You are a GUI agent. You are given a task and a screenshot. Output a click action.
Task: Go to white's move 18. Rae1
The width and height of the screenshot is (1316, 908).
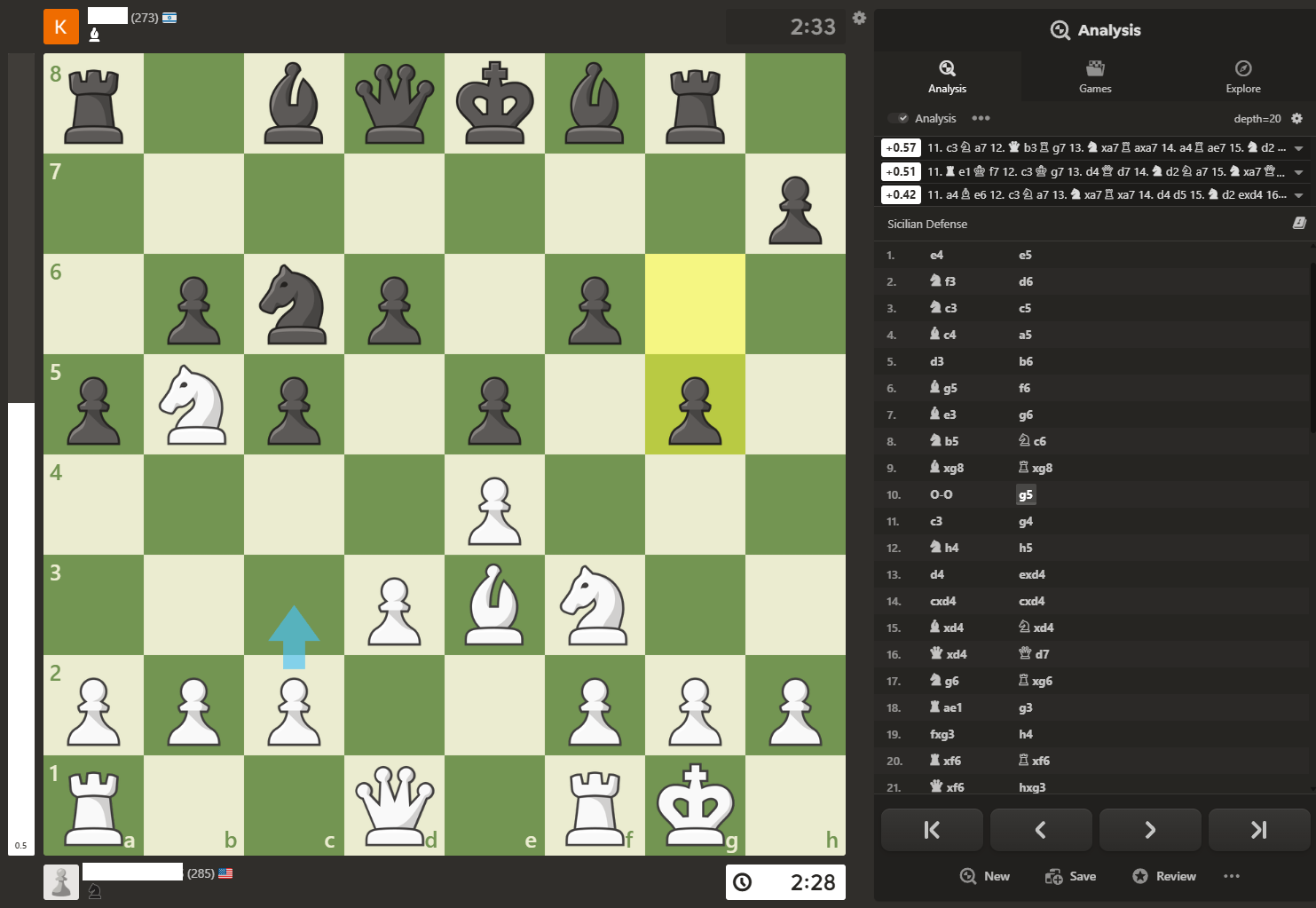coord(945,707)
